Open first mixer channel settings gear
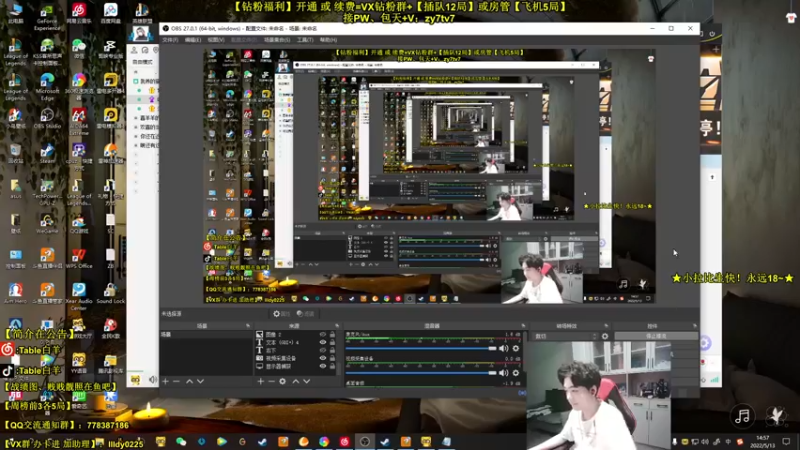 point(516,348)
